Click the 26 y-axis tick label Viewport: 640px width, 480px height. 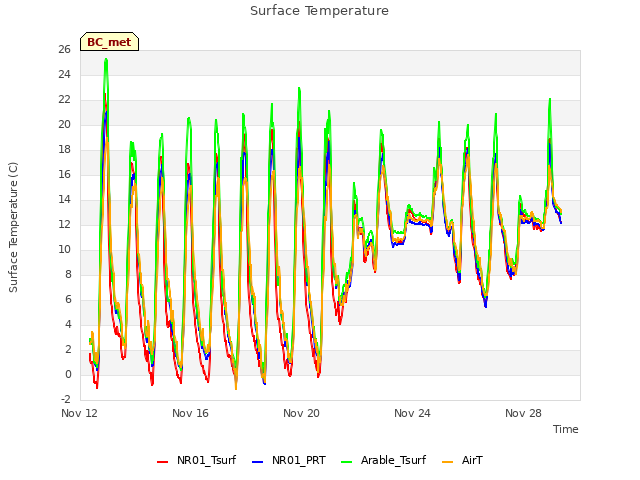click(x=64, y=49)
